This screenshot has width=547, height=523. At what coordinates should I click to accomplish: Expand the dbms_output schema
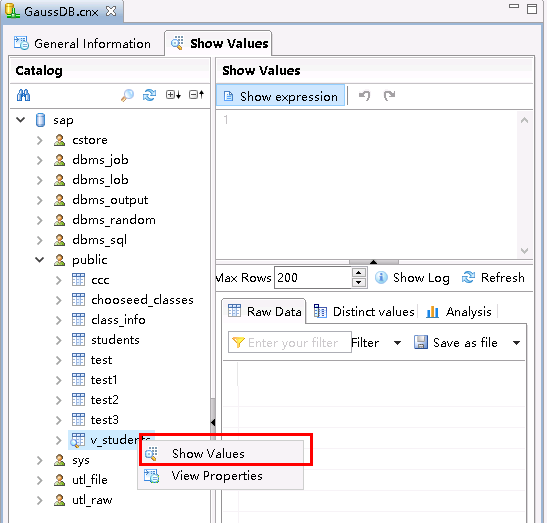pos(40,200)
